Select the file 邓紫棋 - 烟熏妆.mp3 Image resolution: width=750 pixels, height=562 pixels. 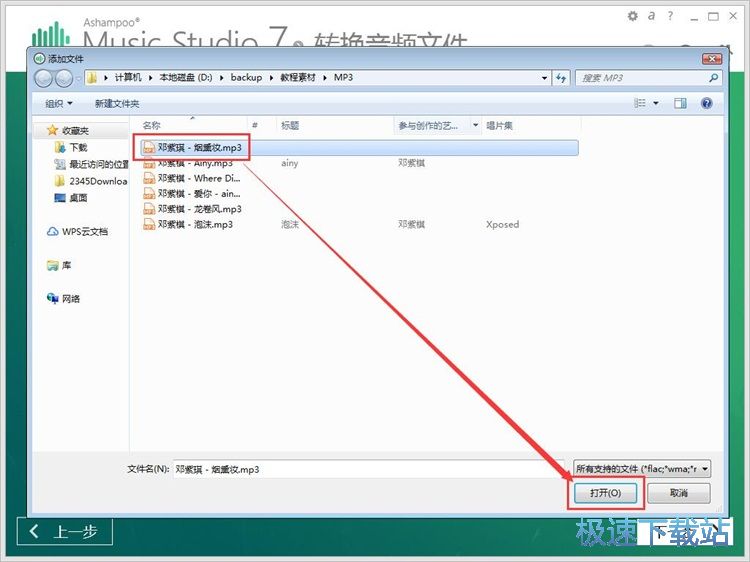pos(360,147)
